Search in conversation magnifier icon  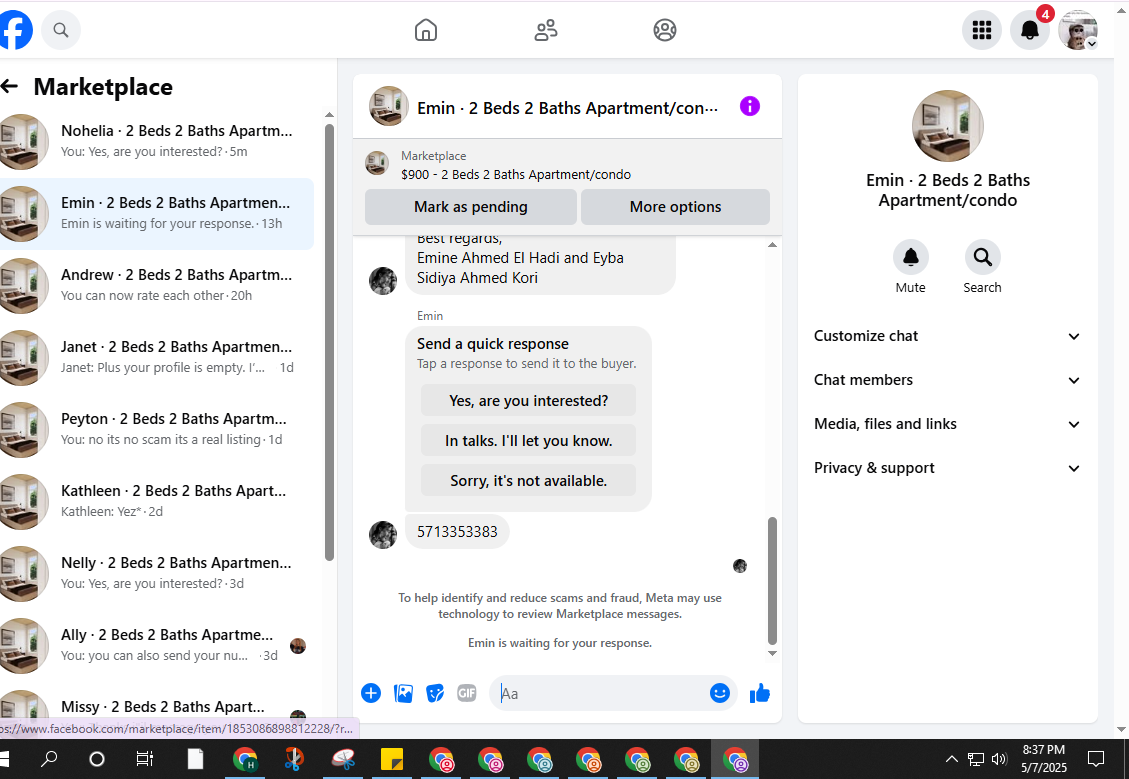(x=982, y=257)
